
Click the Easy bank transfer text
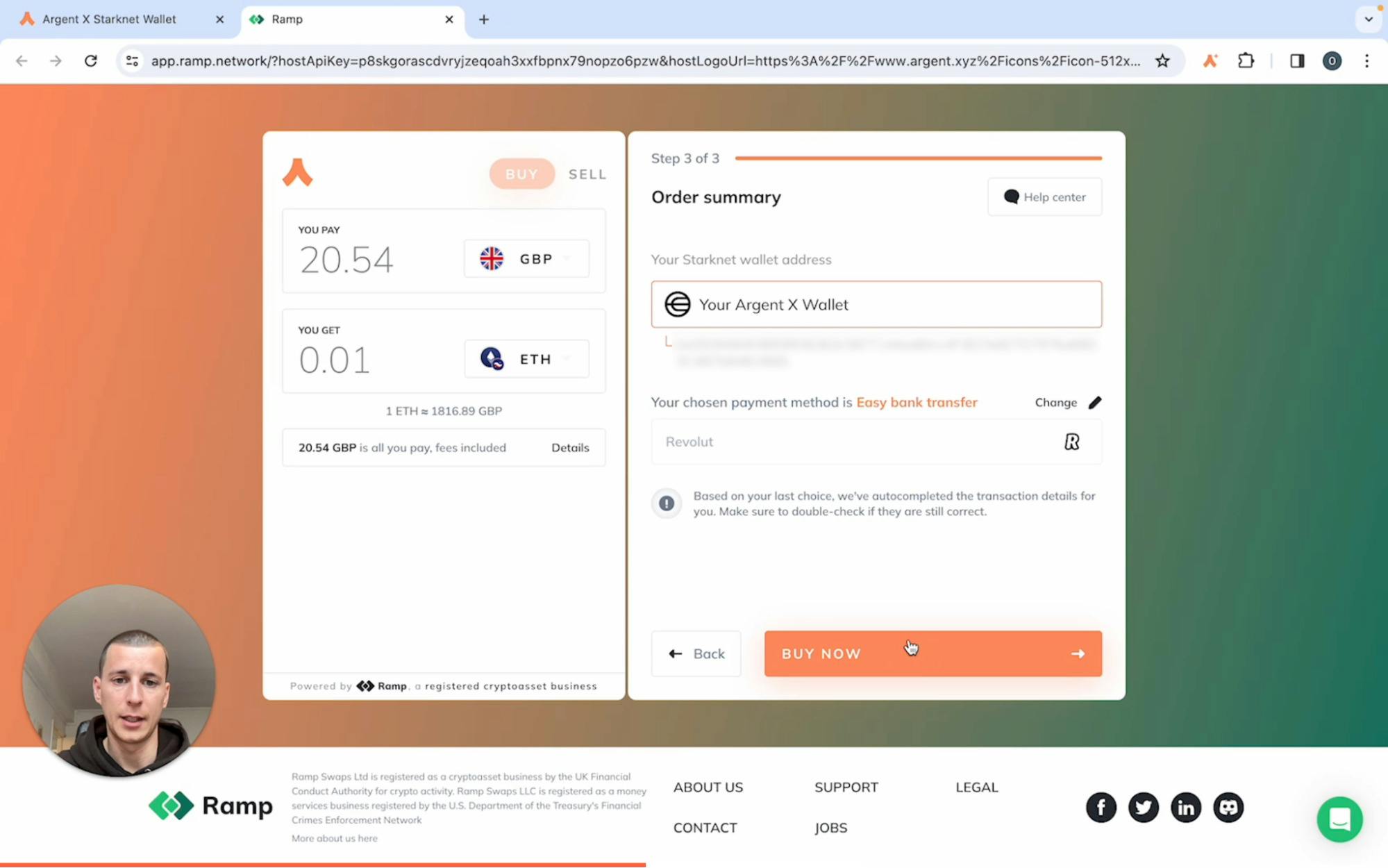(917, 403)
